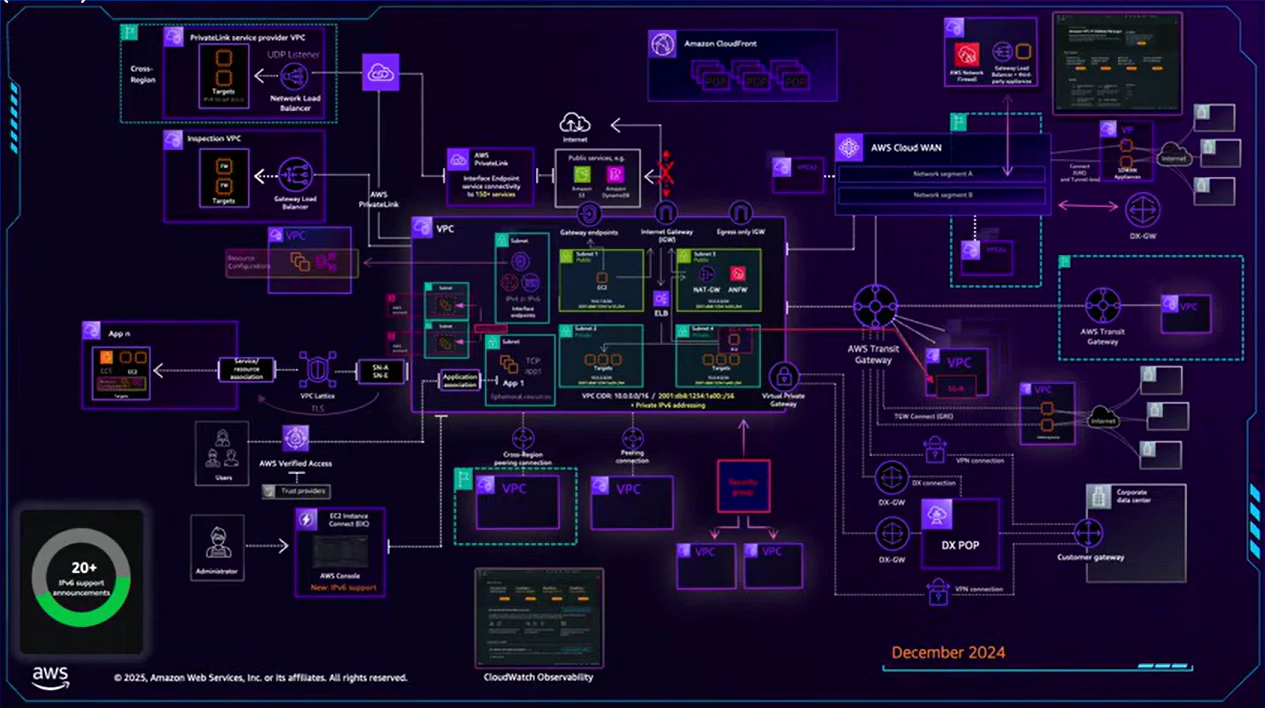Click the SN-A SN-E box
This screenshot has height=708, width=1265.
point(379,372)
